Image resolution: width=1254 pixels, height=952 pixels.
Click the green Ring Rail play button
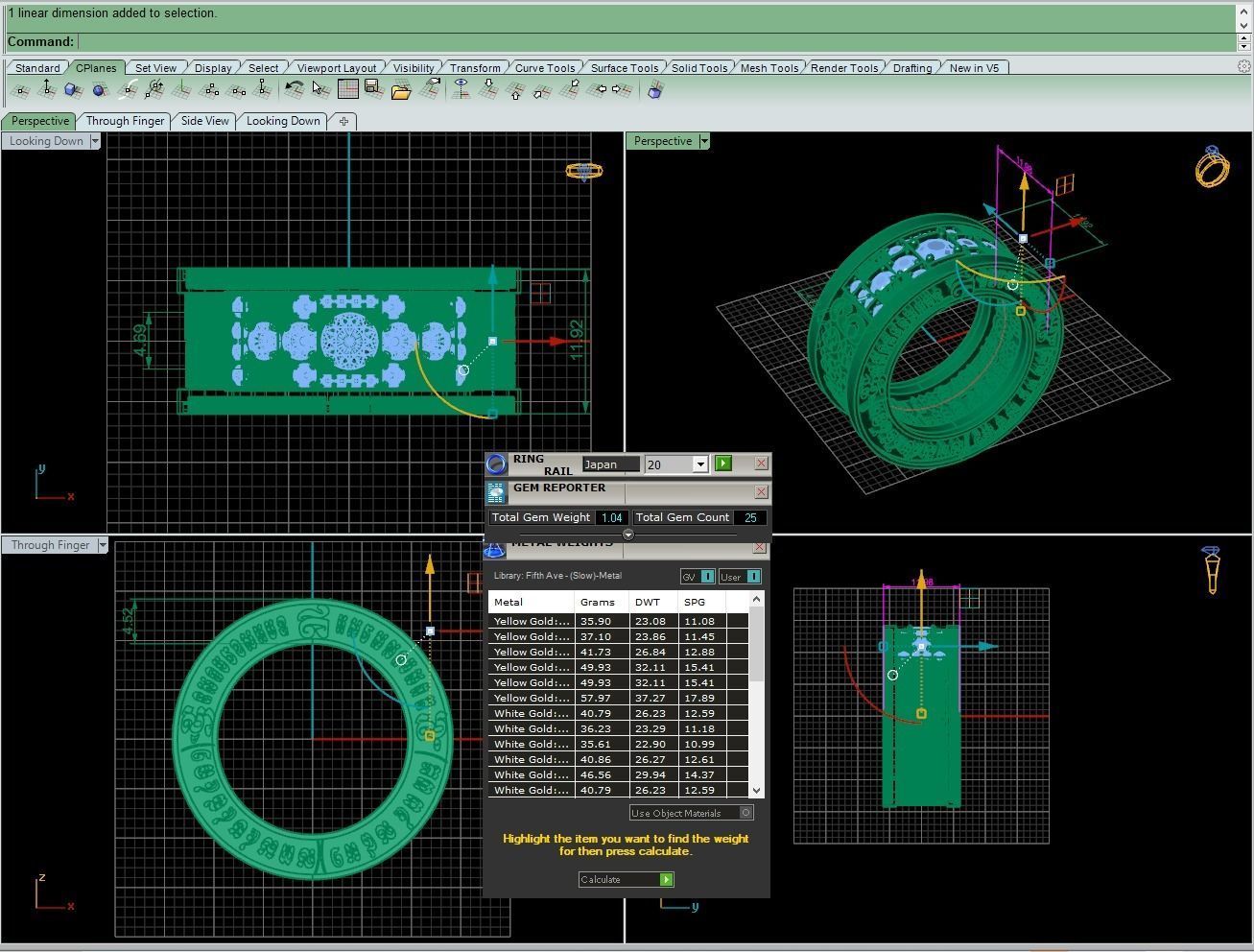(x=723, y=464)
